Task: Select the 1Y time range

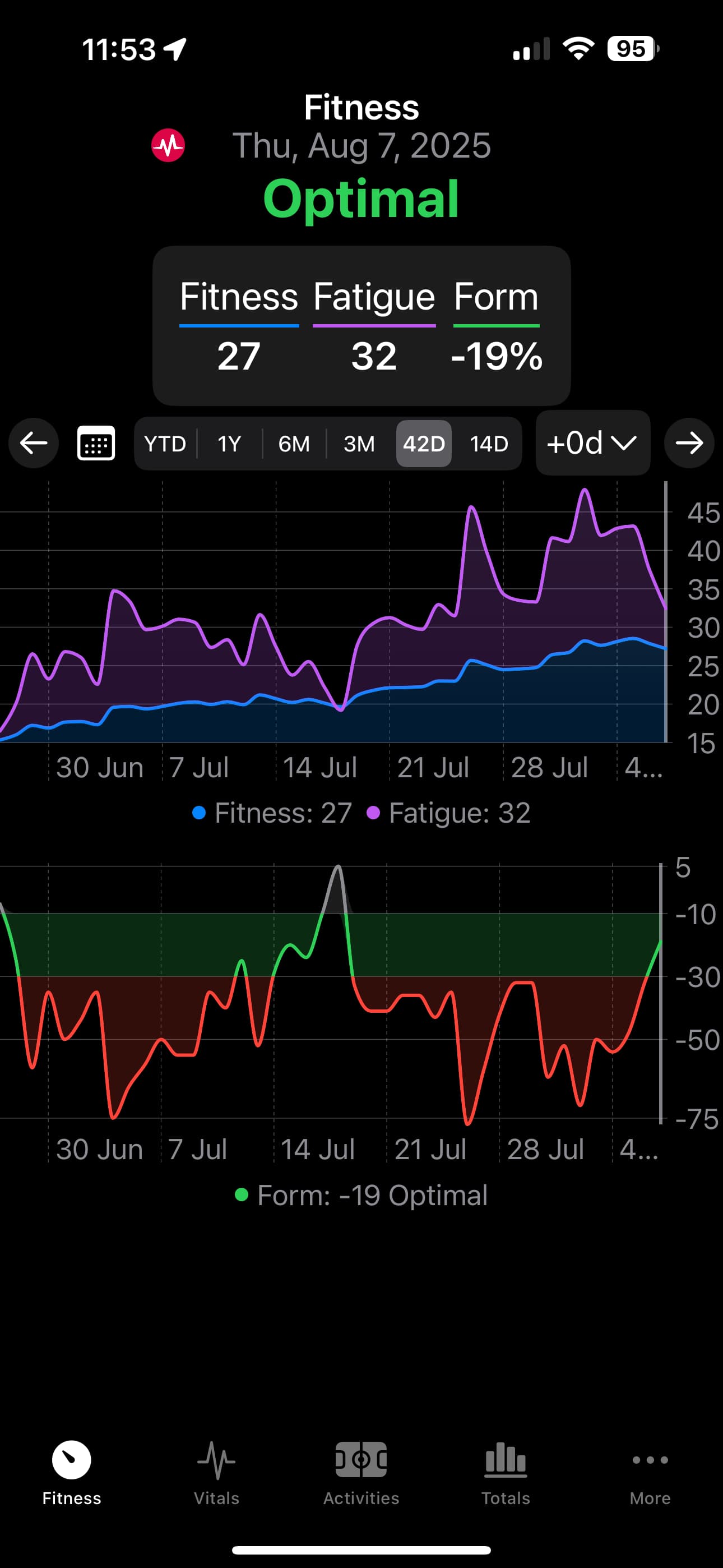Action: [x=229, y=444]
